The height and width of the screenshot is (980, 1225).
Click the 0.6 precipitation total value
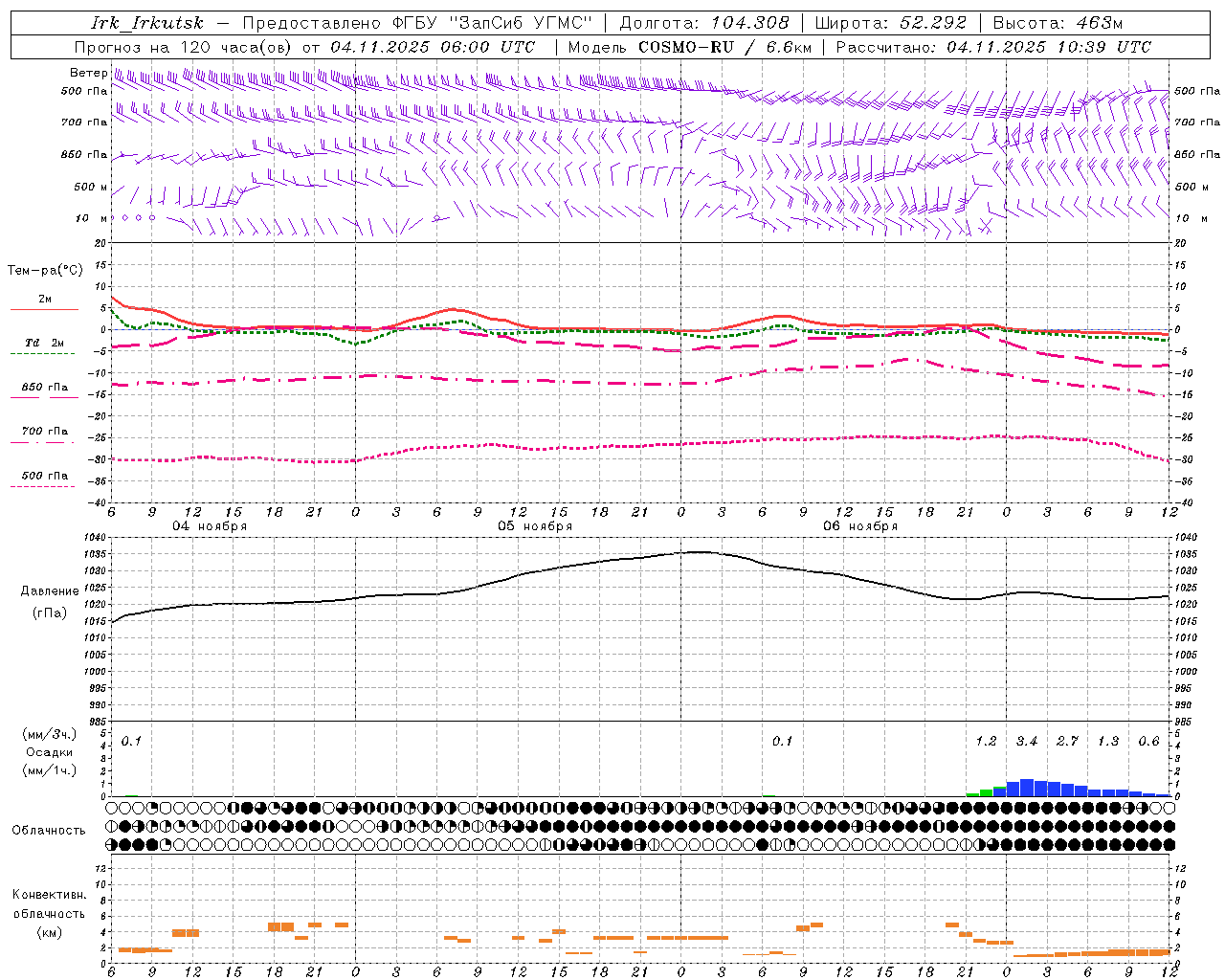click(1148, 742)
